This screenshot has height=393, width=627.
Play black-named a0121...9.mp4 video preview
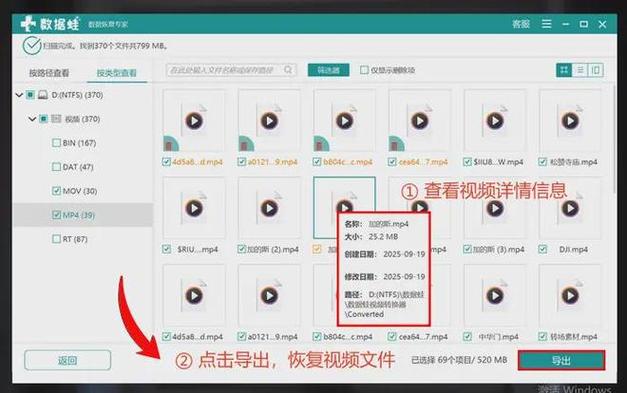coord(269,295)
